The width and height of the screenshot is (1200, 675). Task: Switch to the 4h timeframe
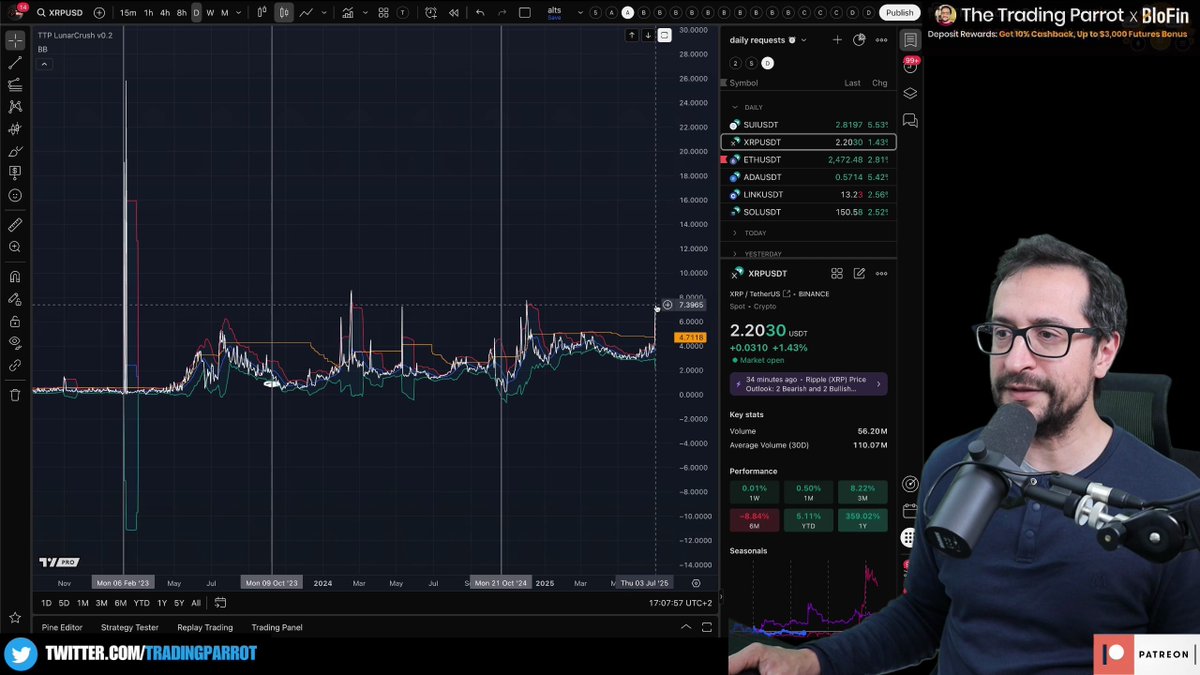tap(165, 13)
